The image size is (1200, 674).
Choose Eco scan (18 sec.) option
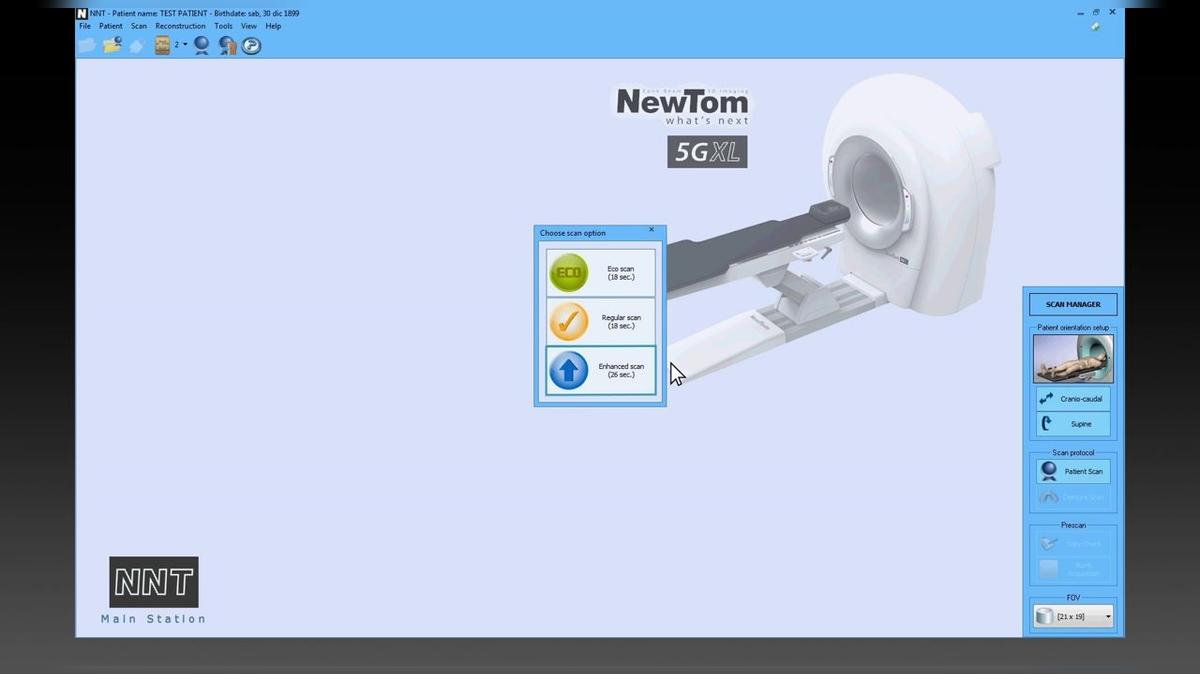pyautogui.click(x=600, y=272)
